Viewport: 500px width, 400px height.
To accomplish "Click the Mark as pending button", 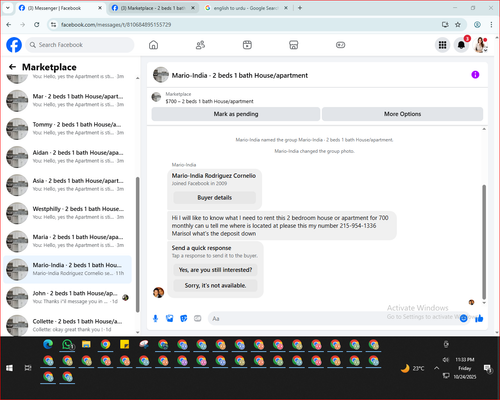I will click(236, 114).
